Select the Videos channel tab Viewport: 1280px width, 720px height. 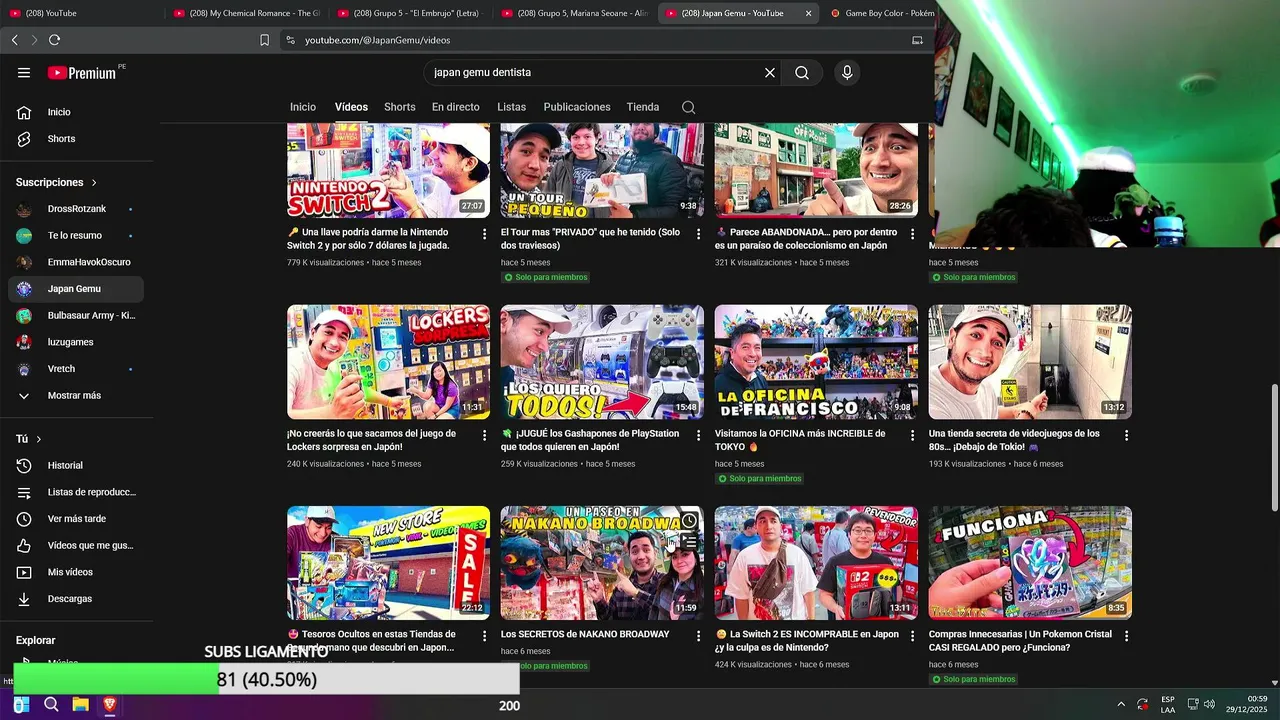(351, 107)
